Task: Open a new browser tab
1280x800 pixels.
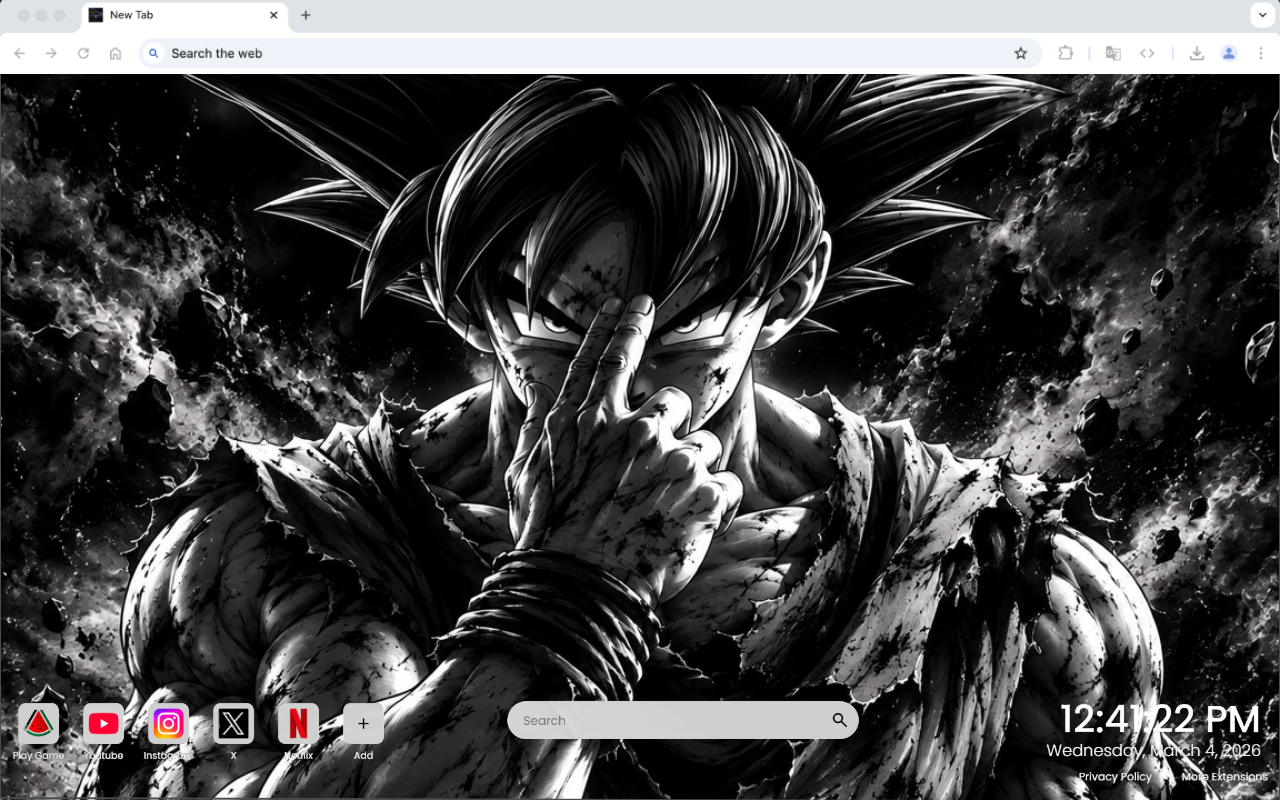Action: point(306,15)
